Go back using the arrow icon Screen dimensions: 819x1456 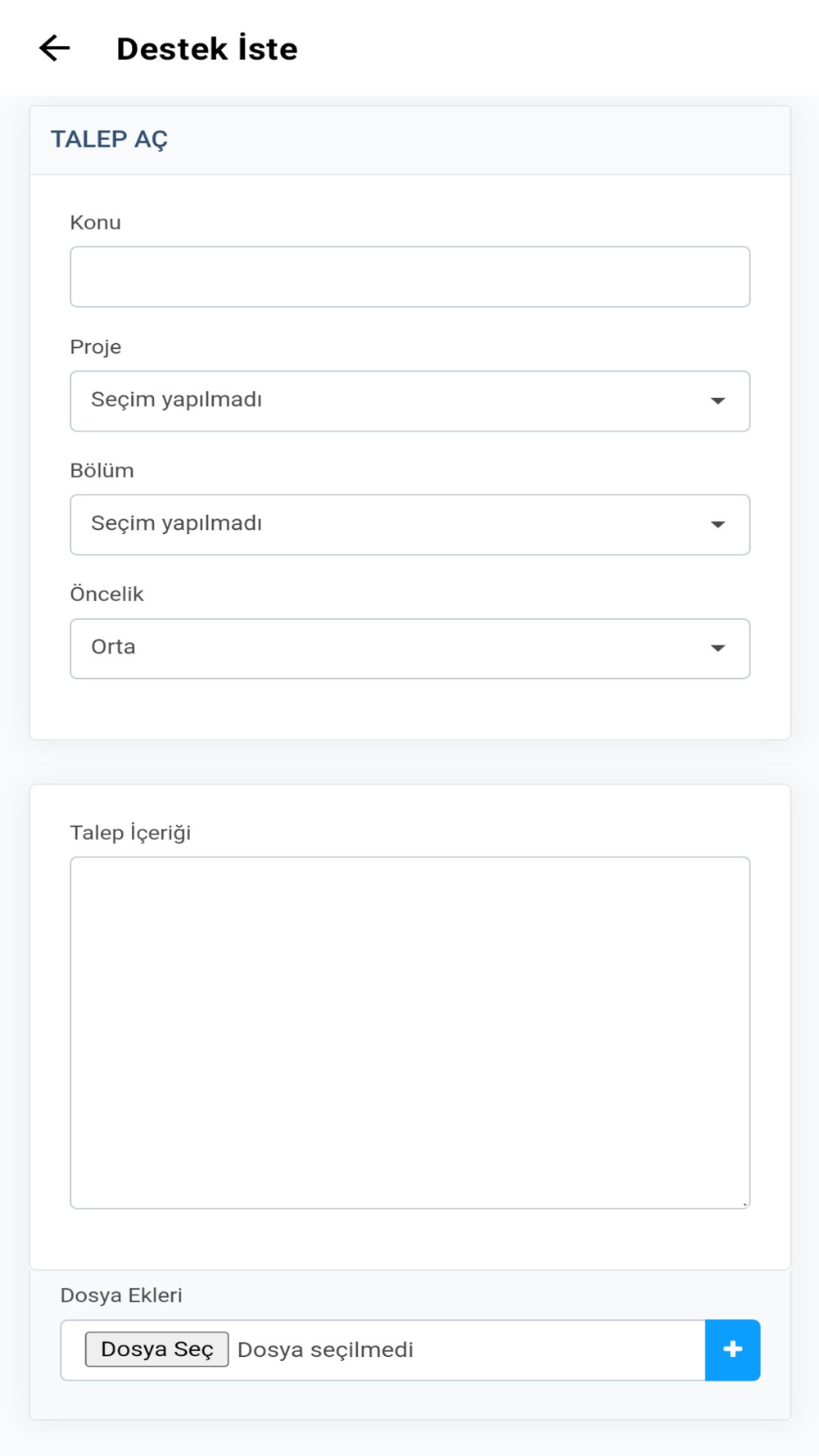coord(55,48)
